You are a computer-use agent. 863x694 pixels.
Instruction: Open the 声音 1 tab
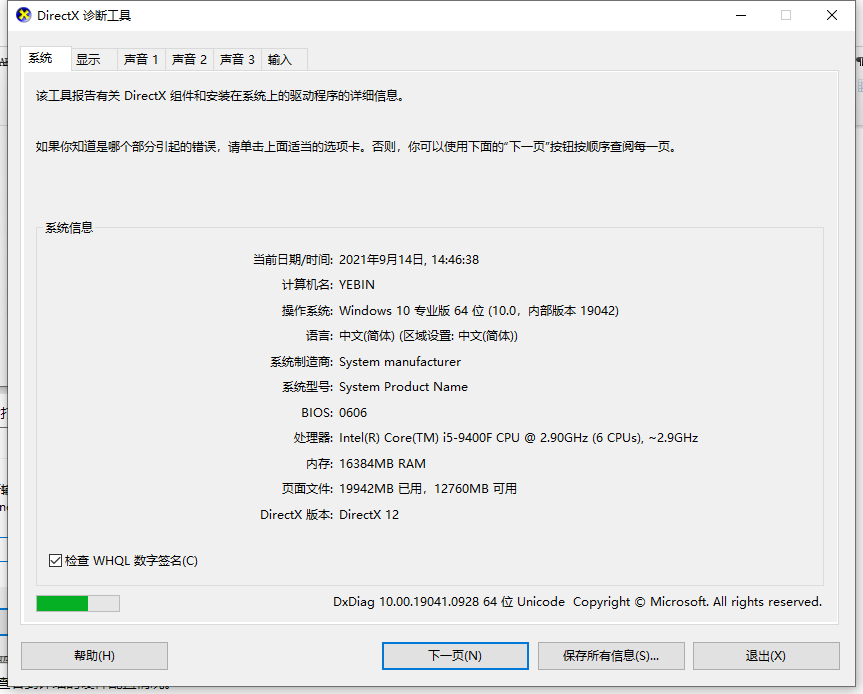[140, 59]
